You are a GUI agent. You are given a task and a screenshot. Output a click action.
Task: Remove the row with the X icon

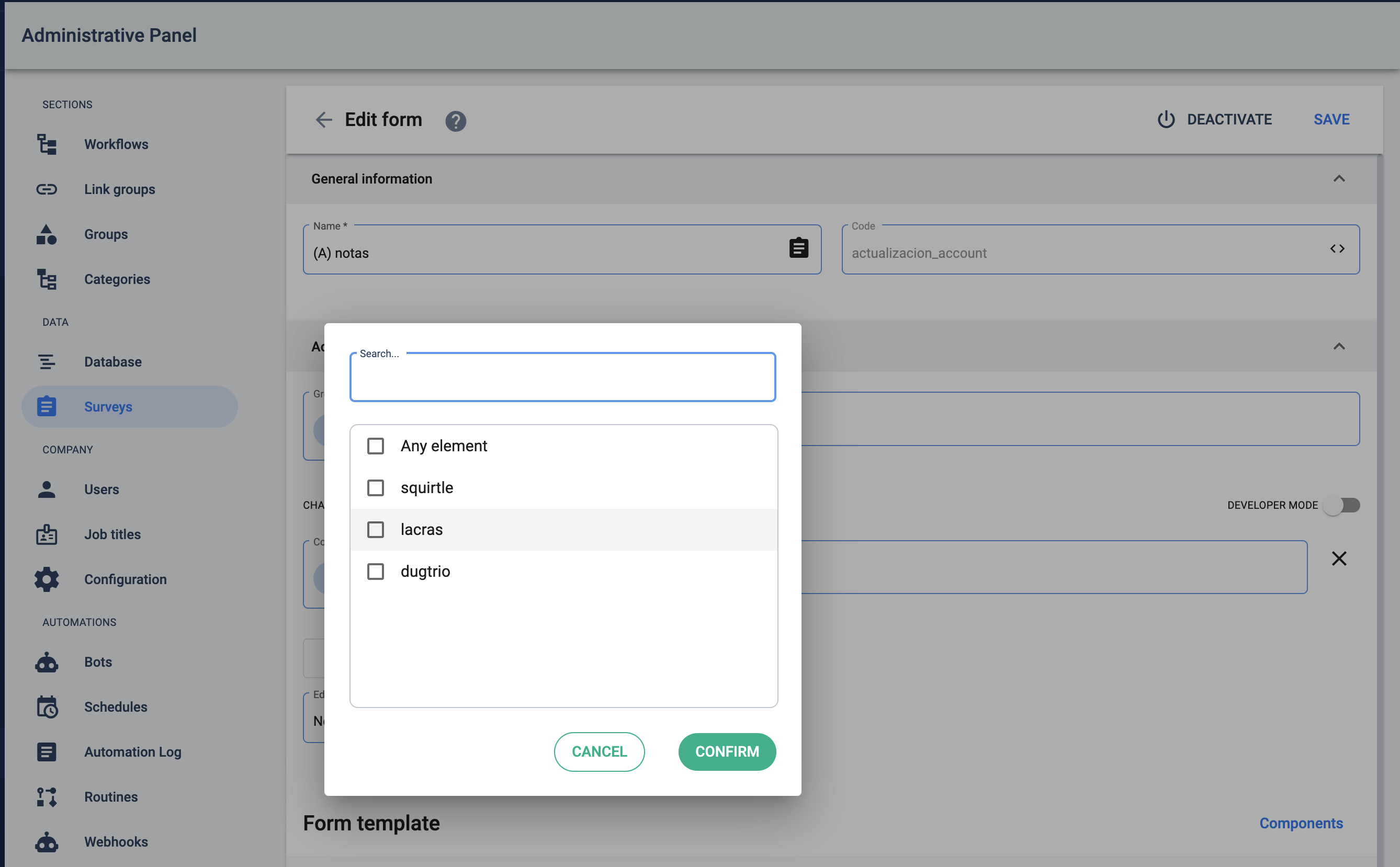pos(1339,558)
